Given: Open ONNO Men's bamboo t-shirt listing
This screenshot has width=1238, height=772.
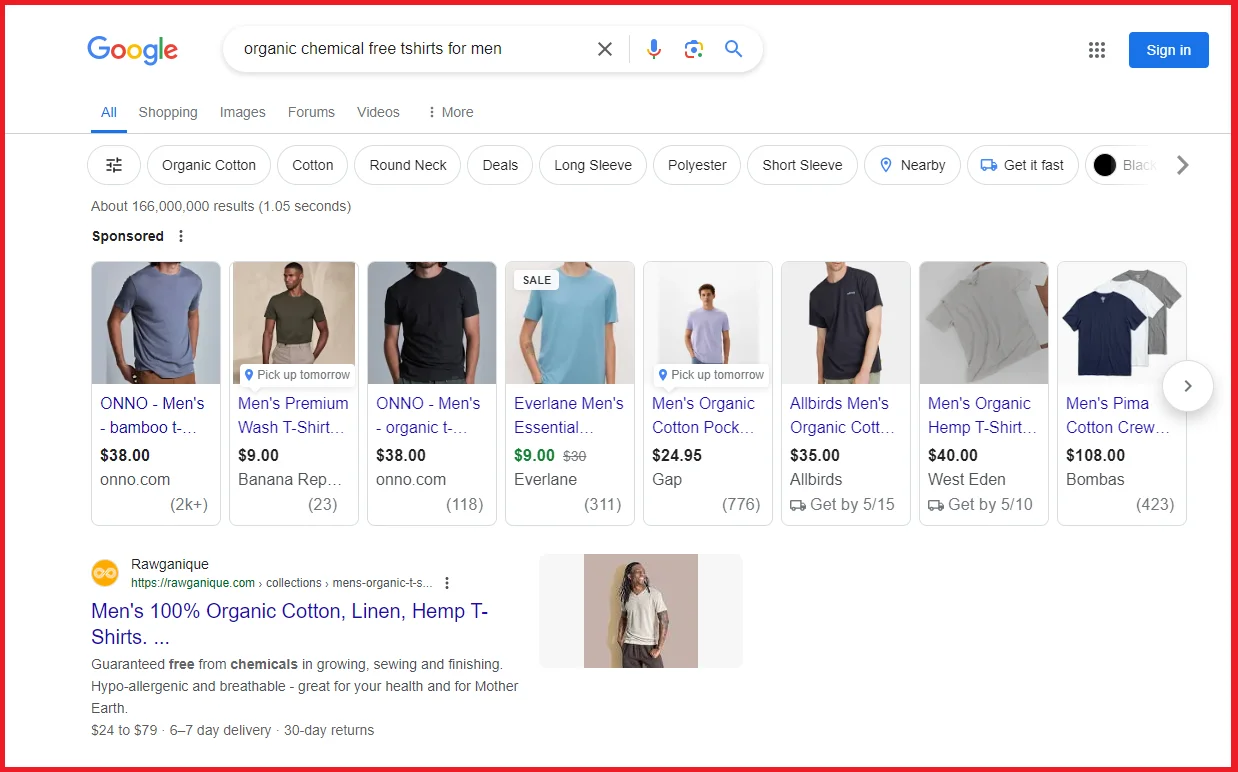Looking at the screenshot, I should (152, 415).
